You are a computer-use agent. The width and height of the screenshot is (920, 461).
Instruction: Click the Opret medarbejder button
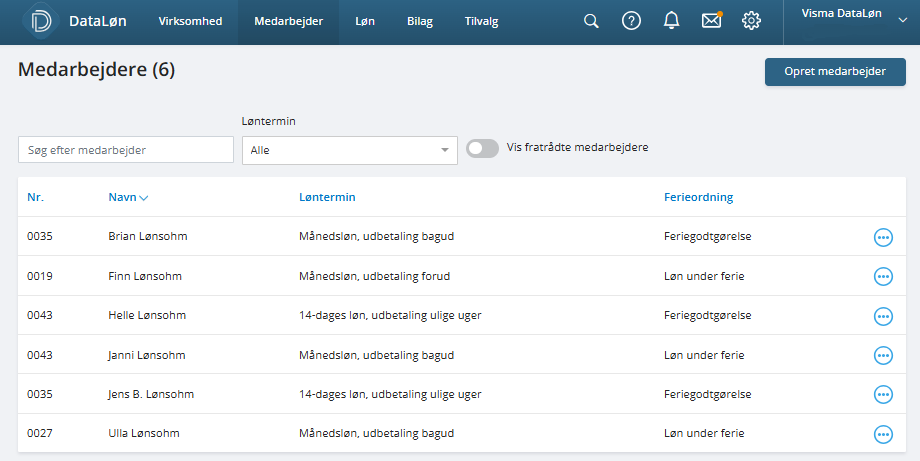[835, 72]
